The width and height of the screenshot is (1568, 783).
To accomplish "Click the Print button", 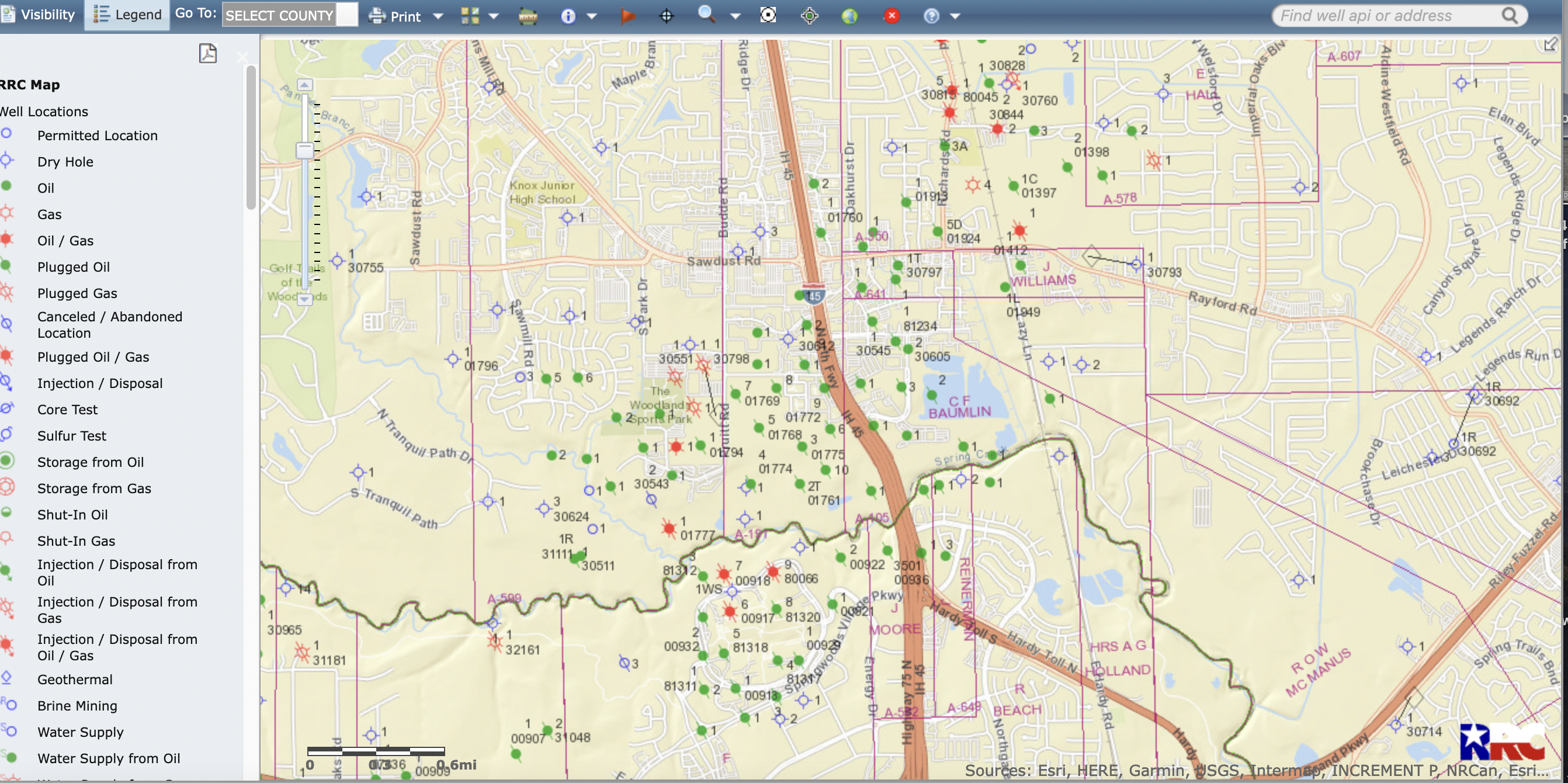I will tap(396, 16).
